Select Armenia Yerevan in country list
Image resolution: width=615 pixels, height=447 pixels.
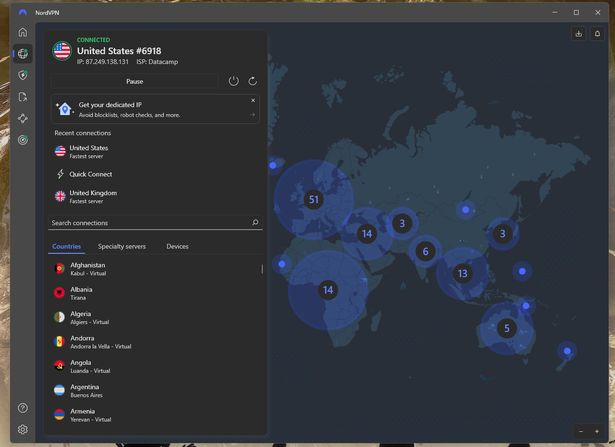point(155,415)
